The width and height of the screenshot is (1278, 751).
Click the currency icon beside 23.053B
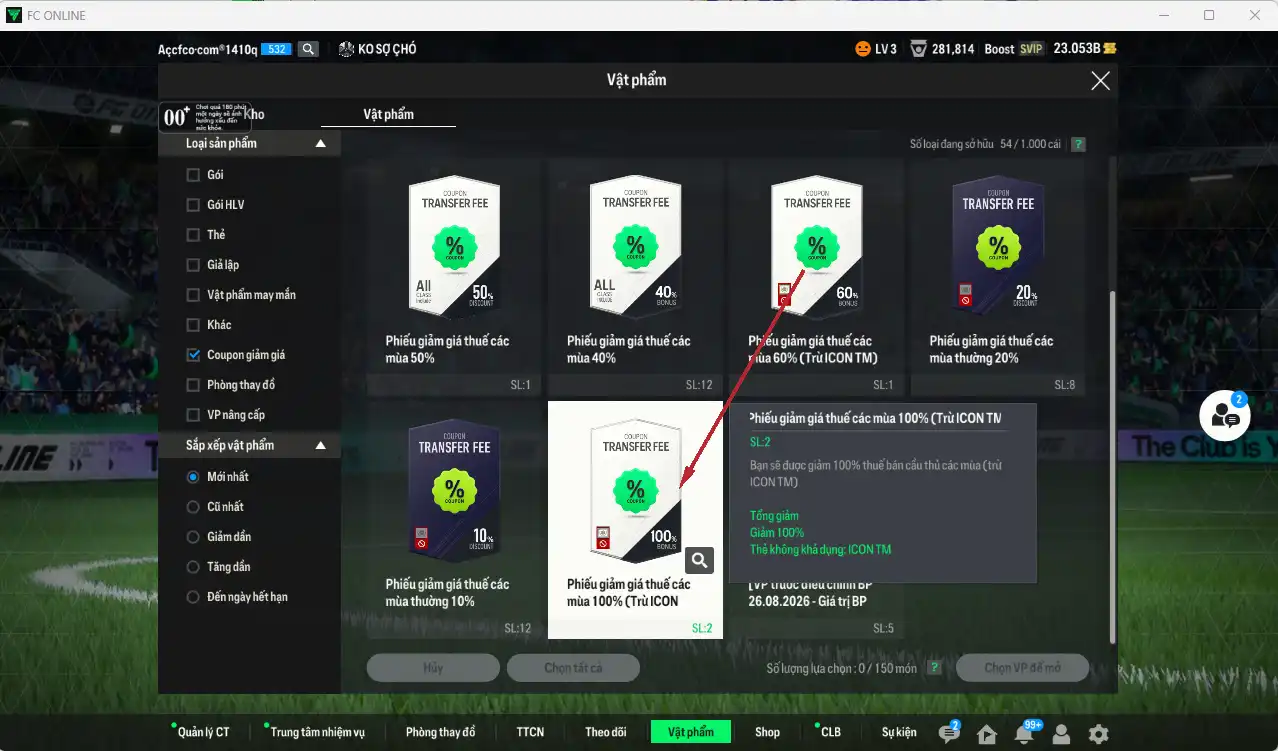coord(1110,49)
